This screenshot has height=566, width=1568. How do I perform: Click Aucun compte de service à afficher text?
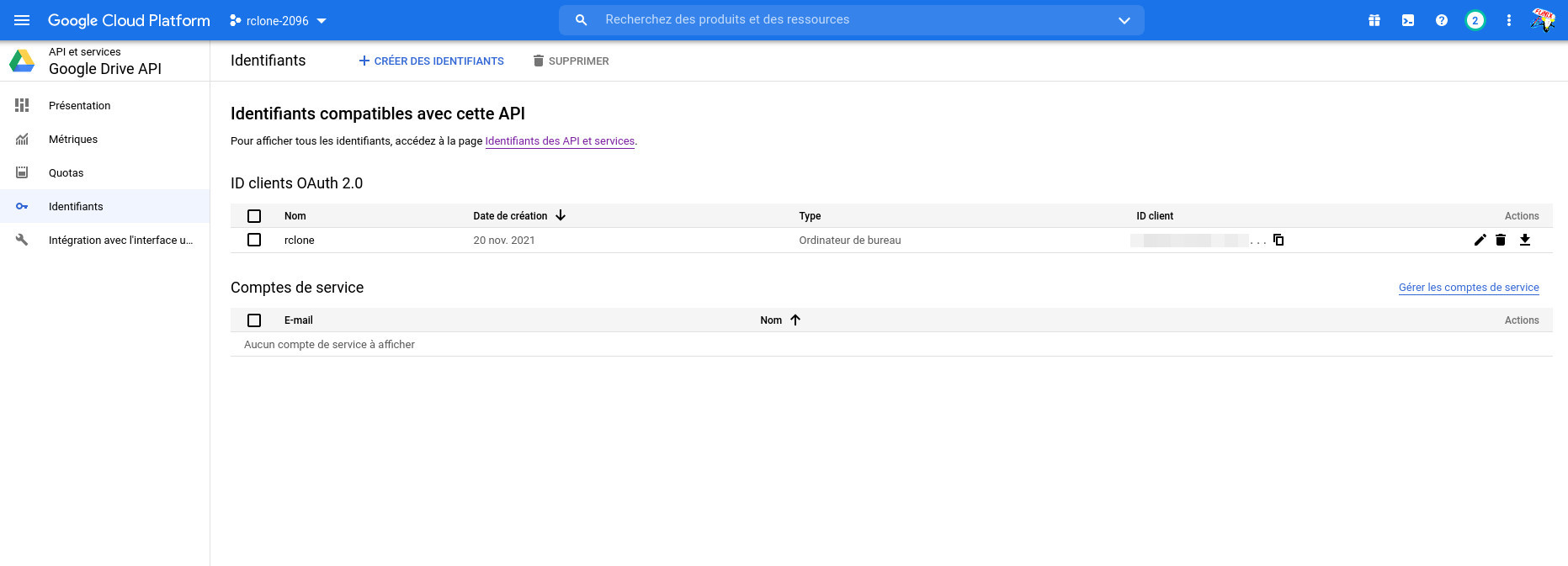(329, 345)
